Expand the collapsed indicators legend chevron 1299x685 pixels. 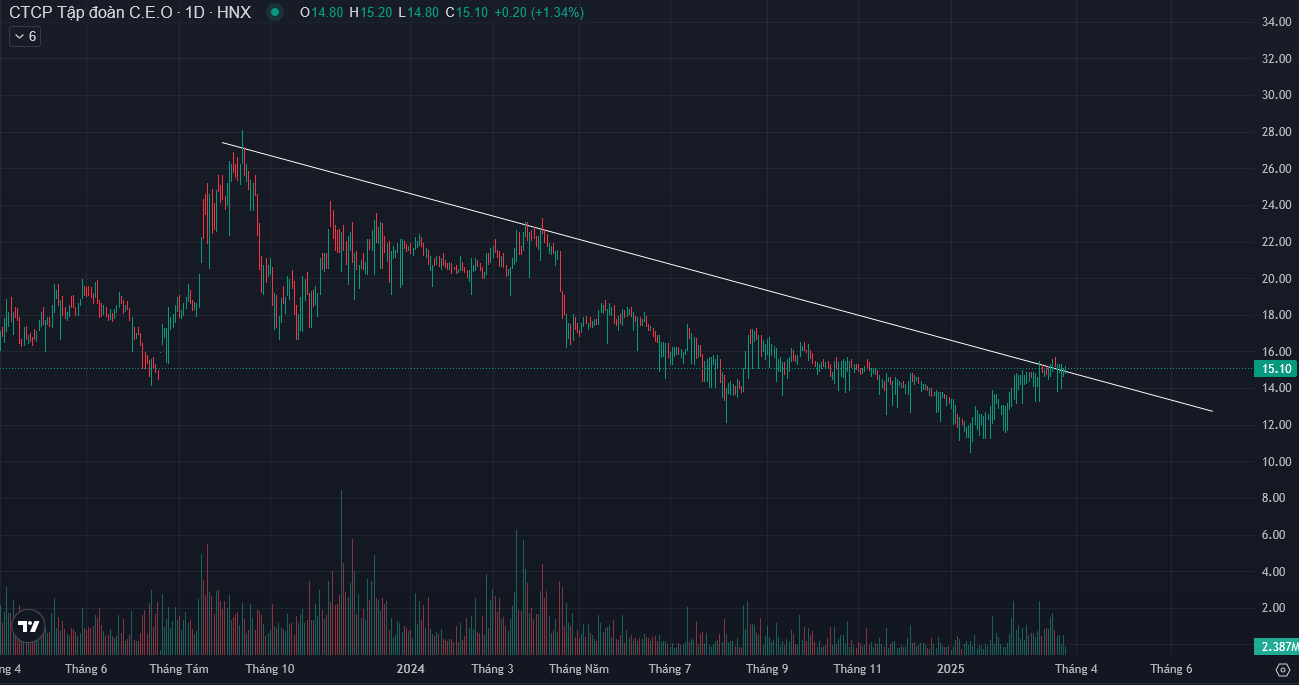[24, 36]
